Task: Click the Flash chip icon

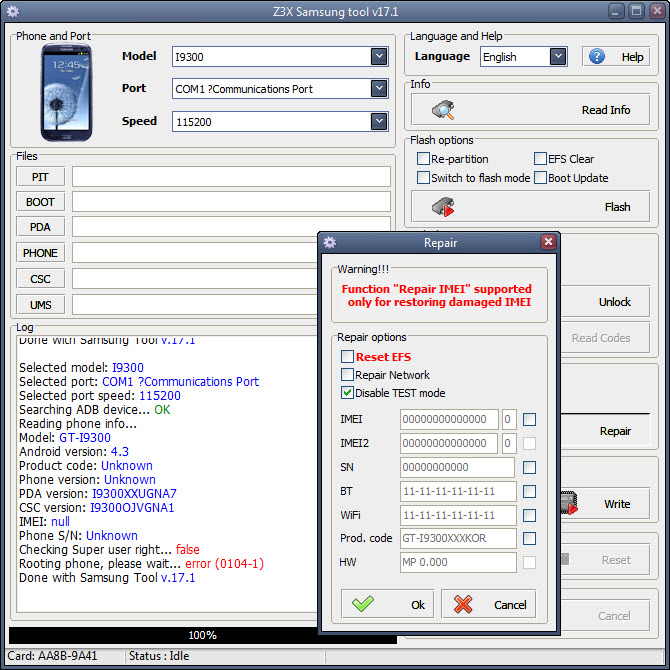Action: click(443, 207)
